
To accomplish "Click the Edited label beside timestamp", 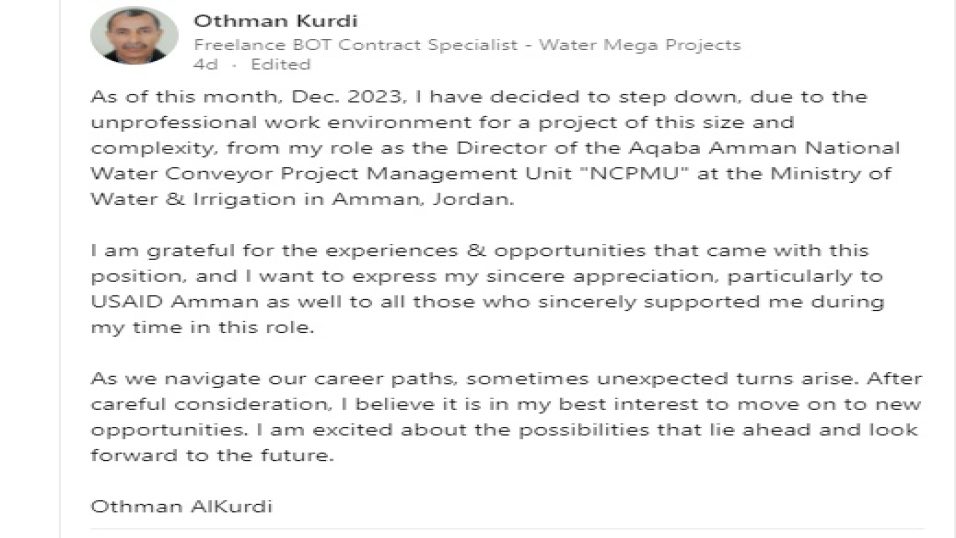I will point(280,64).
